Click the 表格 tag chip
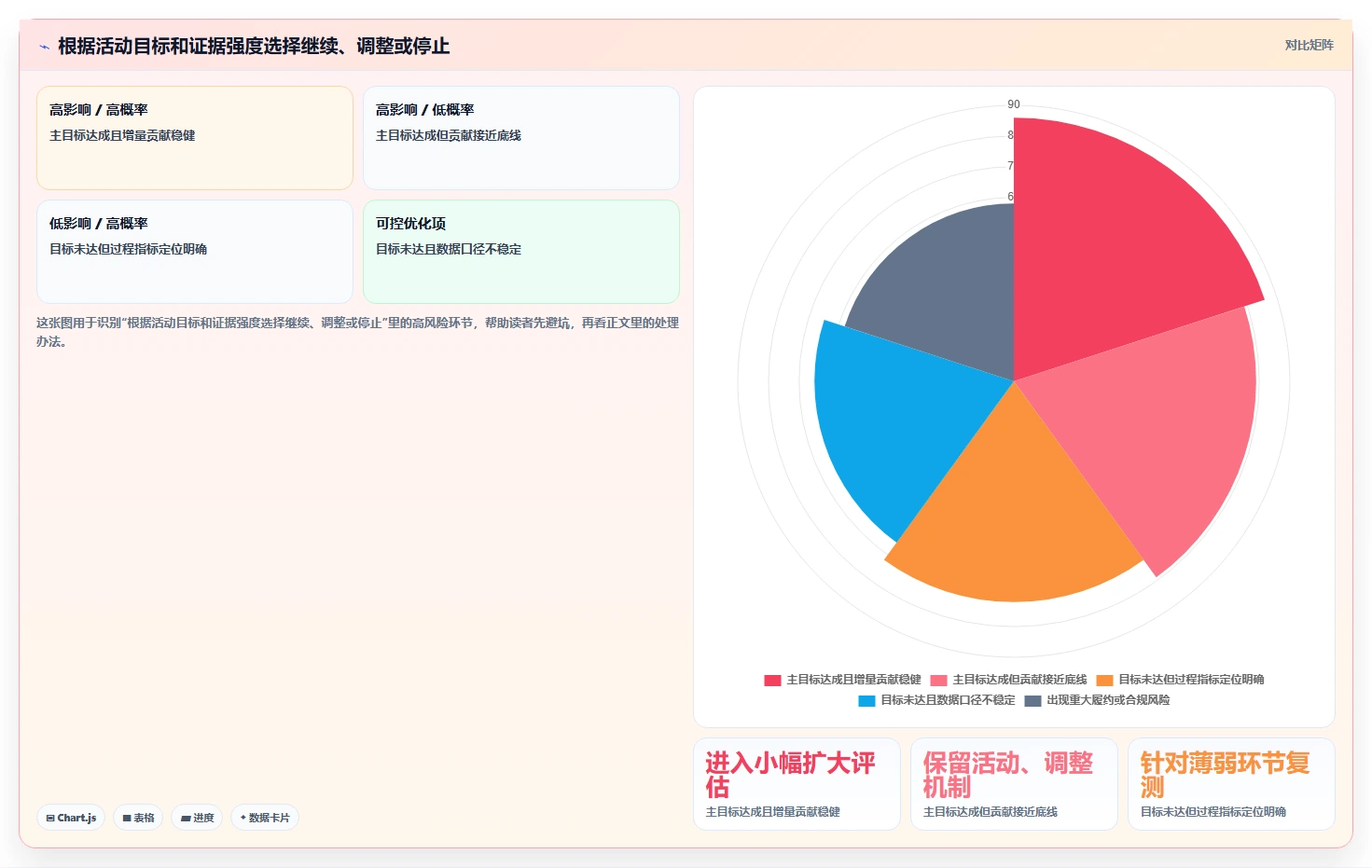The width and height of the screenshot is (1372, 868). [138, 818]
